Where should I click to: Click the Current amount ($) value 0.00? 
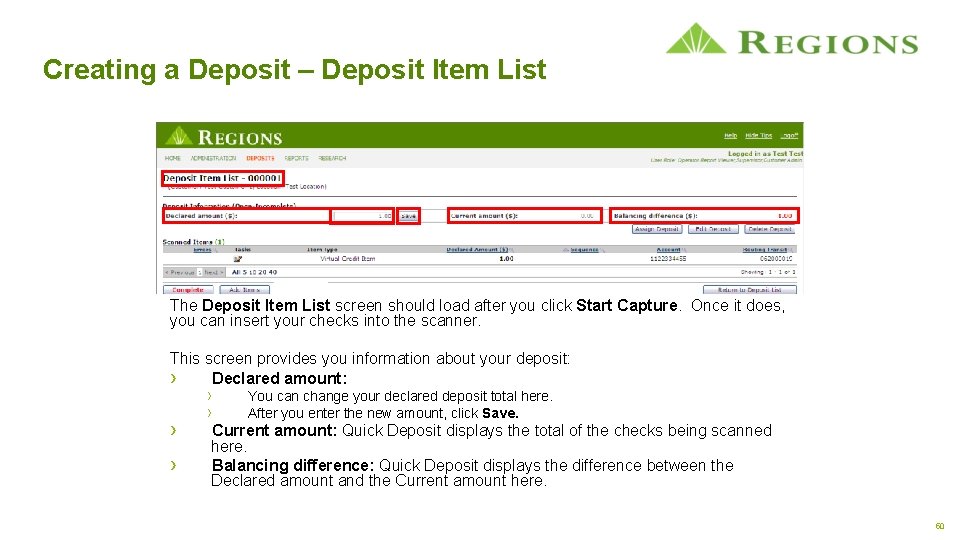coord(587,216)
